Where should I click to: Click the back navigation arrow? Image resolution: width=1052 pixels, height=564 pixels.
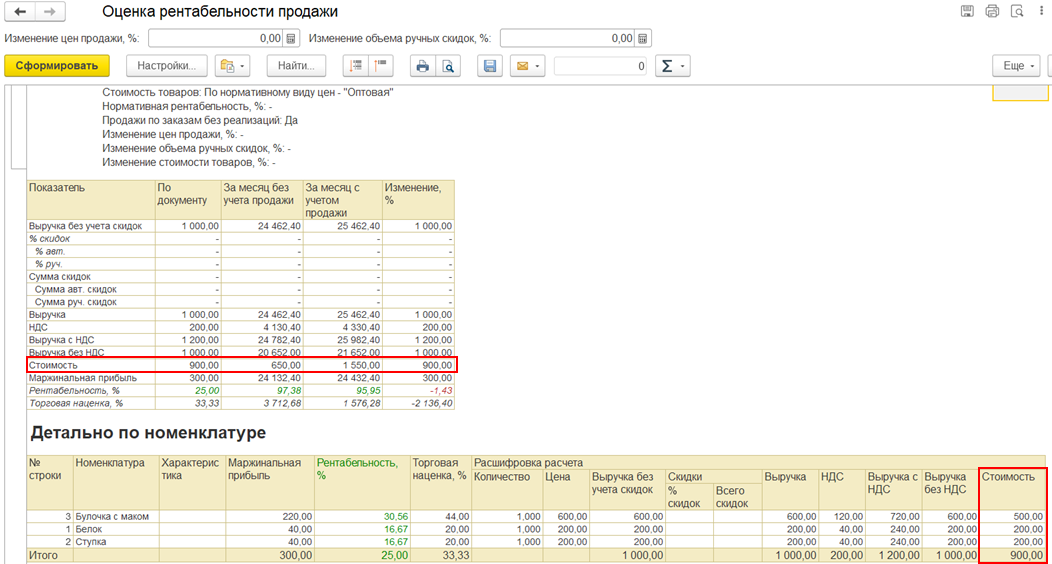20,12
